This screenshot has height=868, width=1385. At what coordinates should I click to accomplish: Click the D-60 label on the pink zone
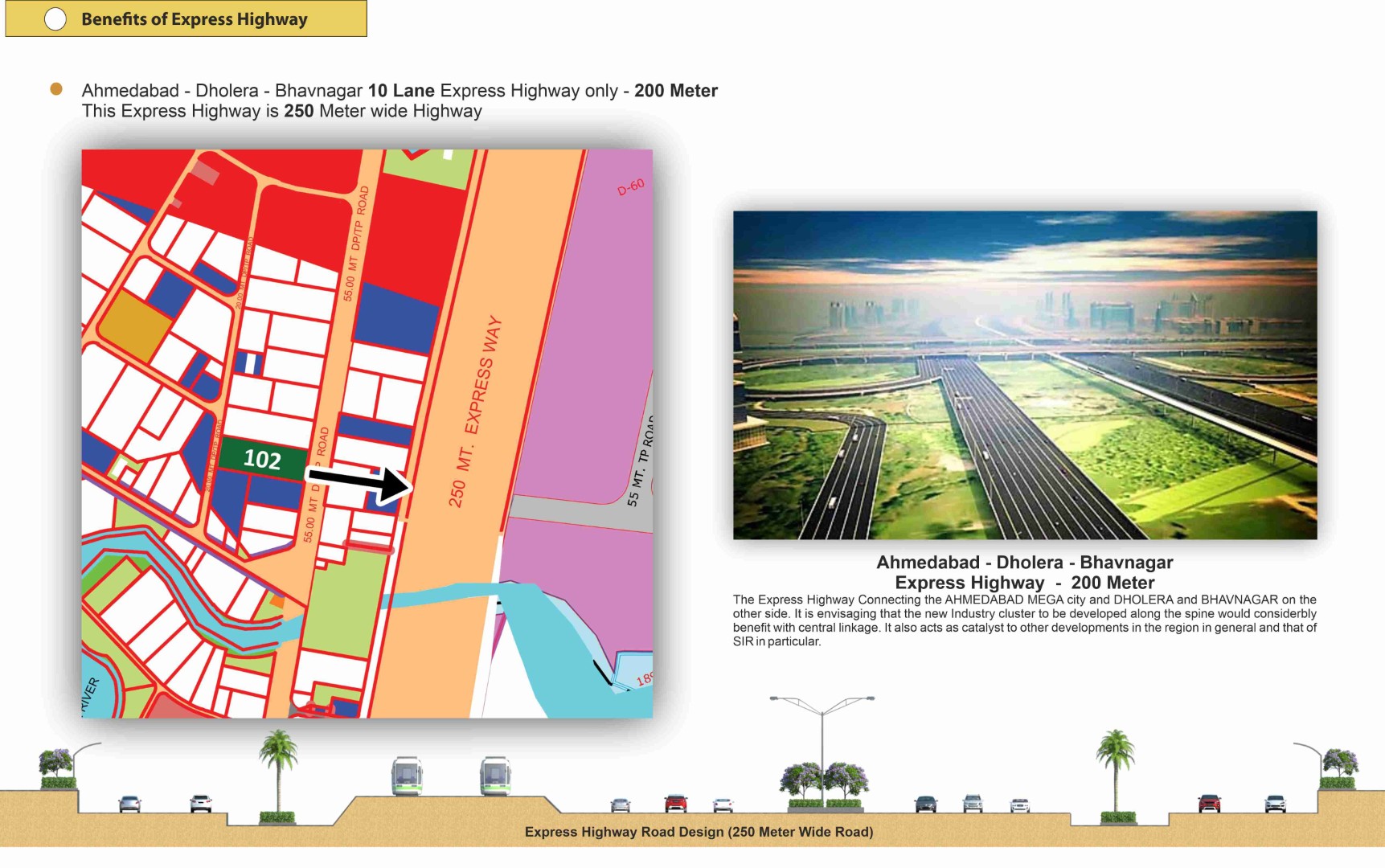coord(631,187)
